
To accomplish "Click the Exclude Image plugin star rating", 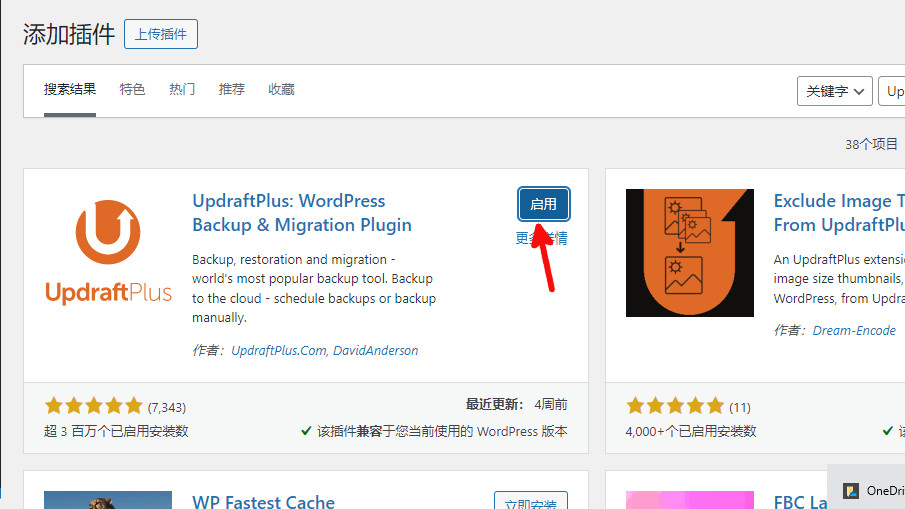I will 675,406.
